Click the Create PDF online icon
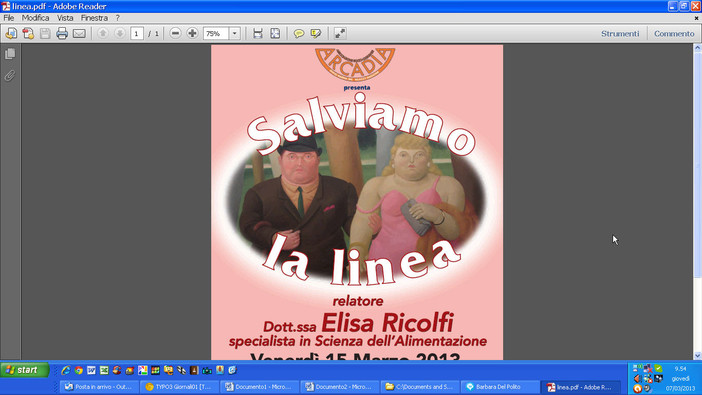The width and height of the screenshot is (702, 395). [28, 34]
